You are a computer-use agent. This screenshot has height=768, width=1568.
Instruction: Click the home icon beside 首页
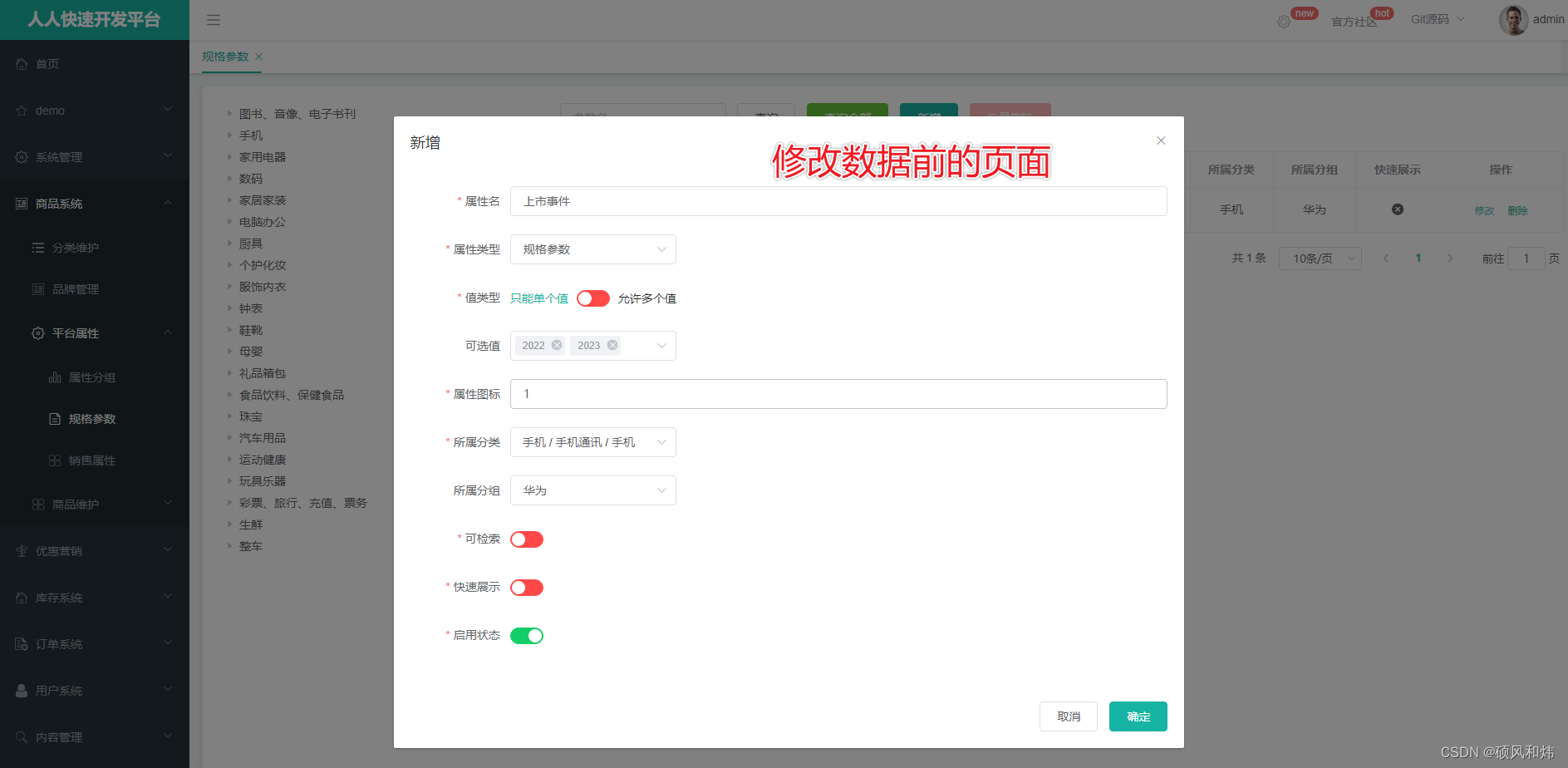(22, 64)
